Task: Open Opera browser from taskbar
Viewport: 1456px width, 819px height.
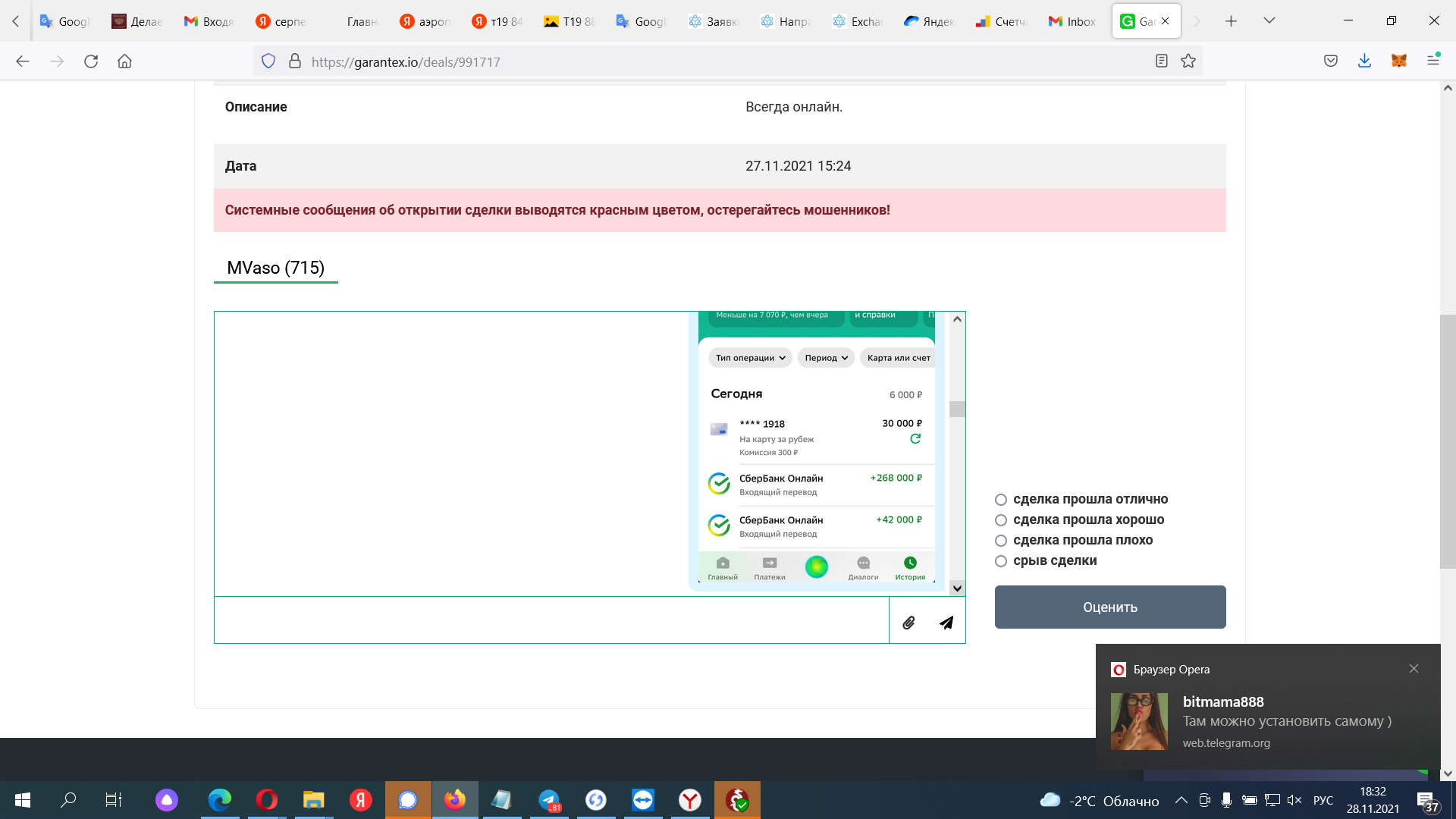Action: [266, 800]
